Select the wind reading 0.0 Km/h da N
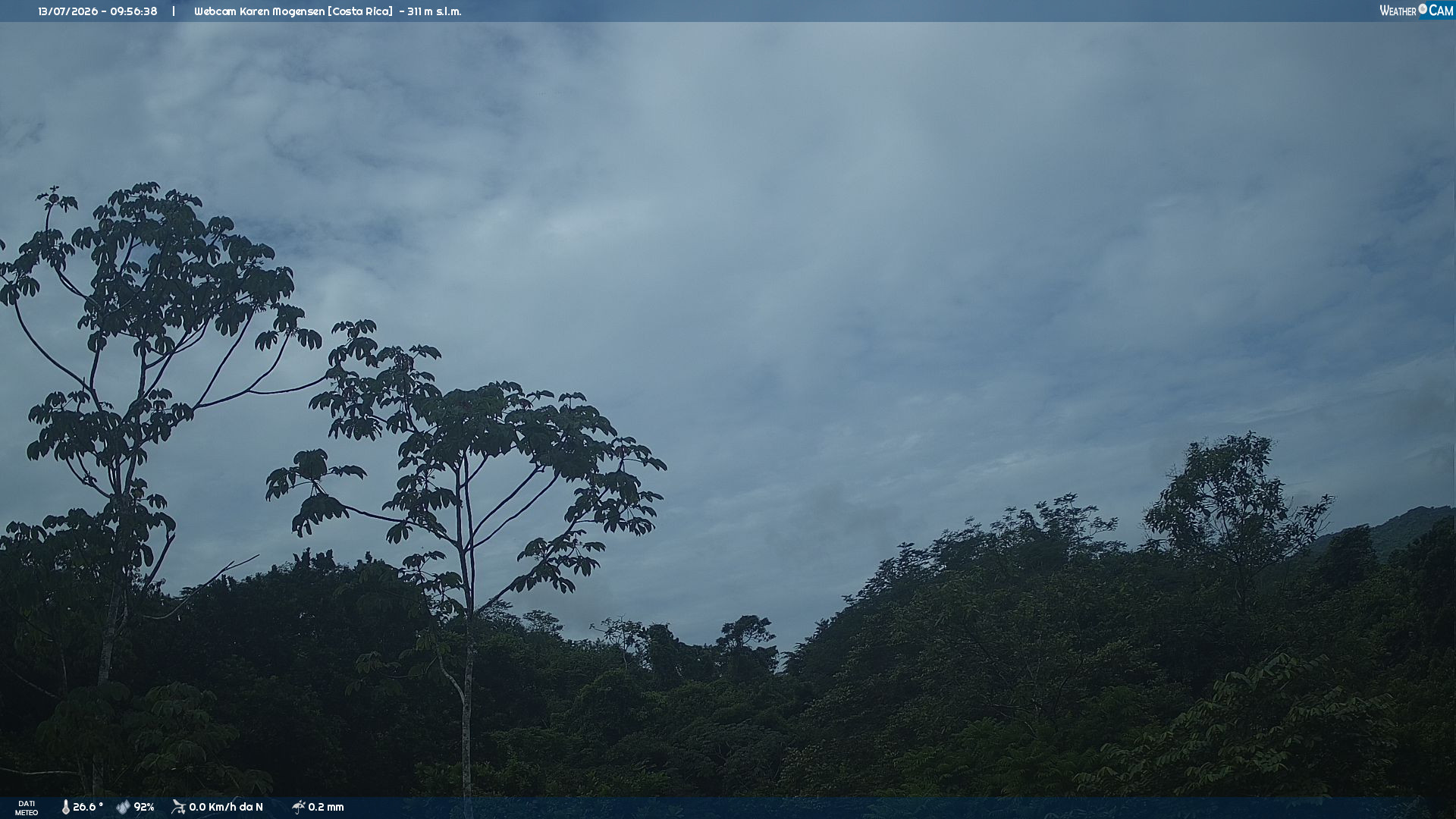The height and width of the screenshot is (819, 1456). coord(226,808)
